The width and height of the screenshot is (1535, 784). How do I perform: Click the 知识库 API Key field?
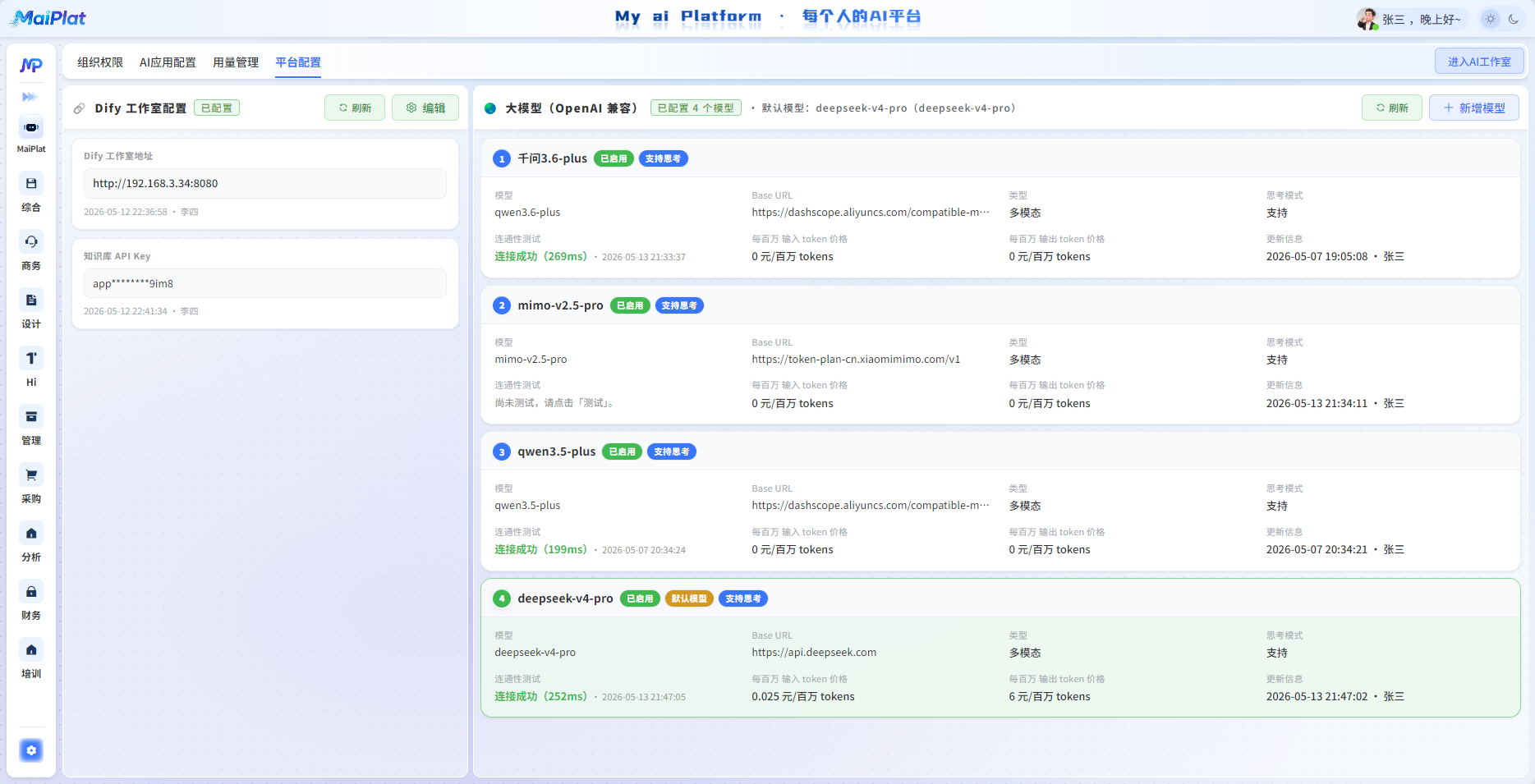pos(264,283)
